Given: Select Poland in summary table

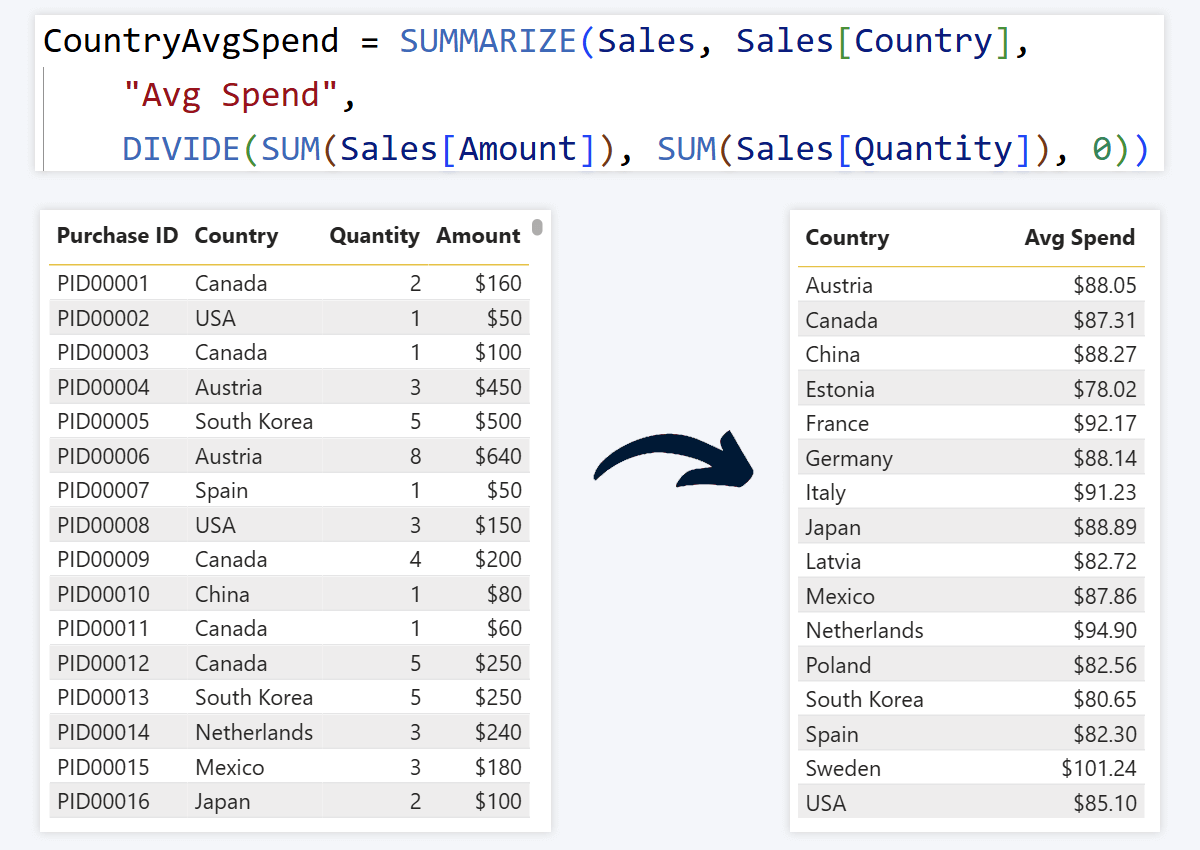Looking at the screenshot, I should click(x=838, y=665).
